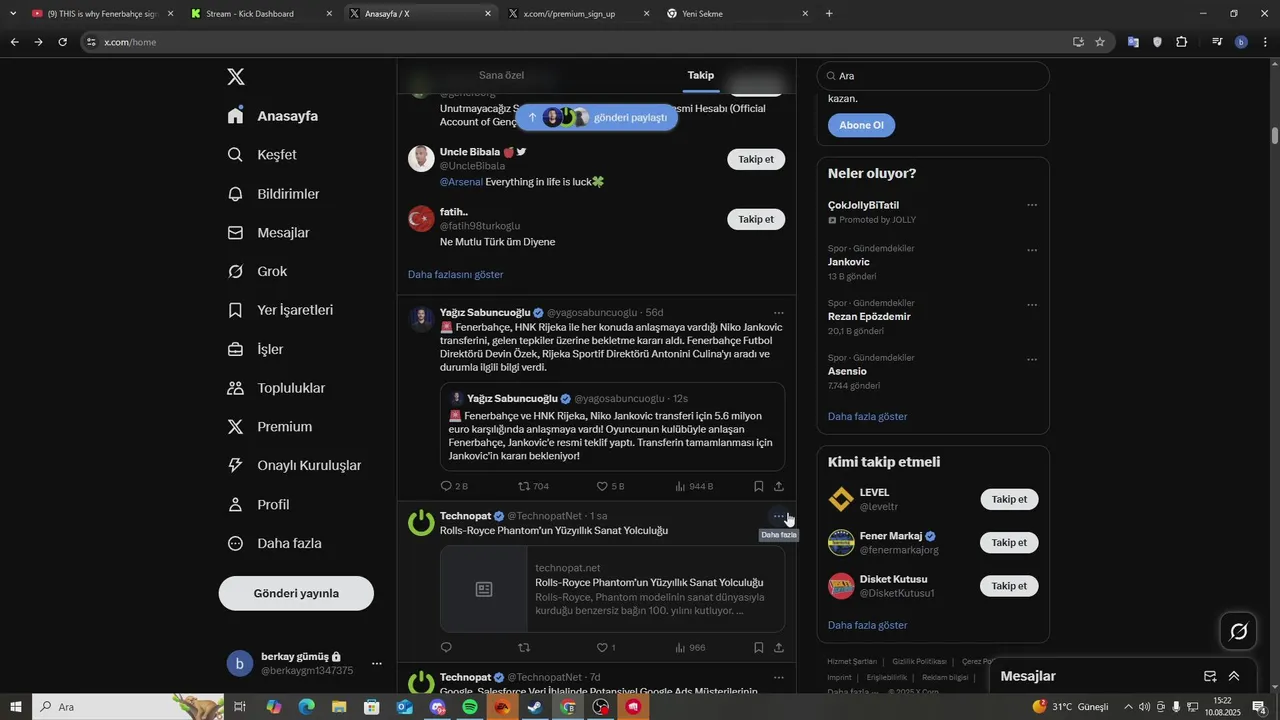Open options for ÇokJollyBiTatil trend
This screenshot has width=1280, height=720.
[x=1032, y=205]
